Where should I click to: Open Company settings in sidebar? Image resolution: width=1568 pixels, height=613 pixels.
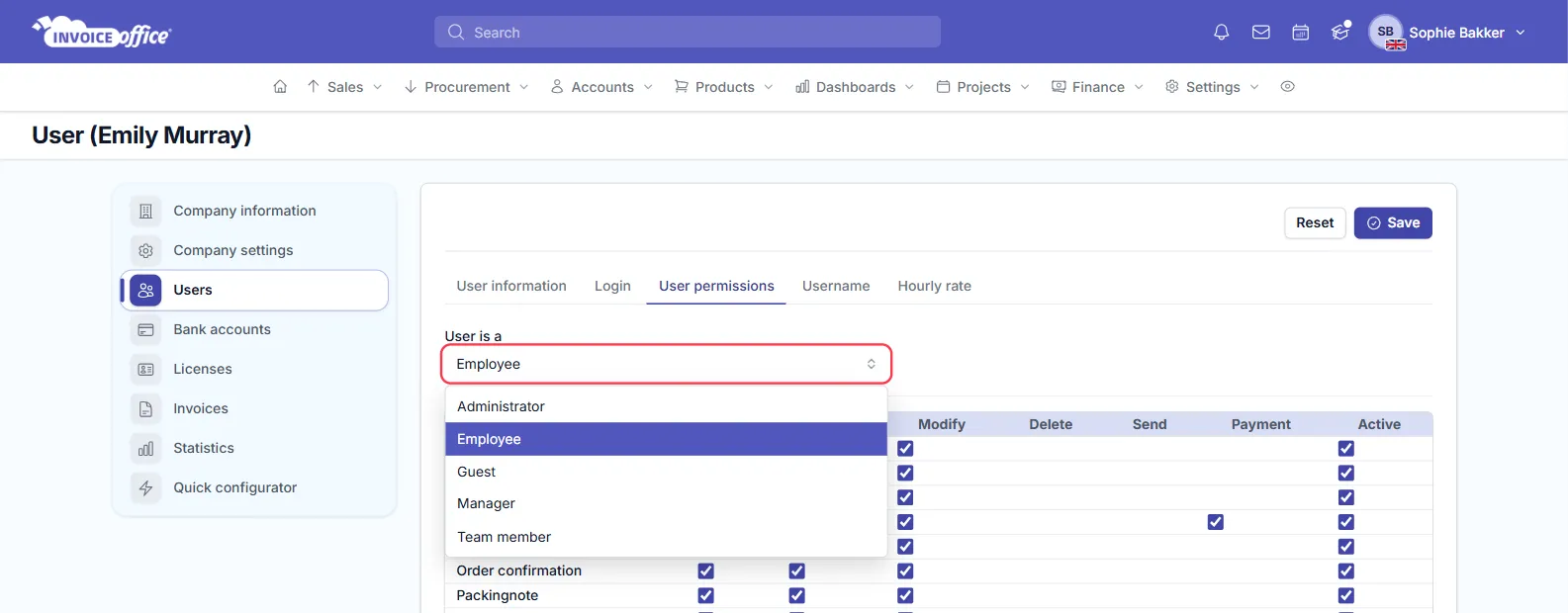[254, 250]
